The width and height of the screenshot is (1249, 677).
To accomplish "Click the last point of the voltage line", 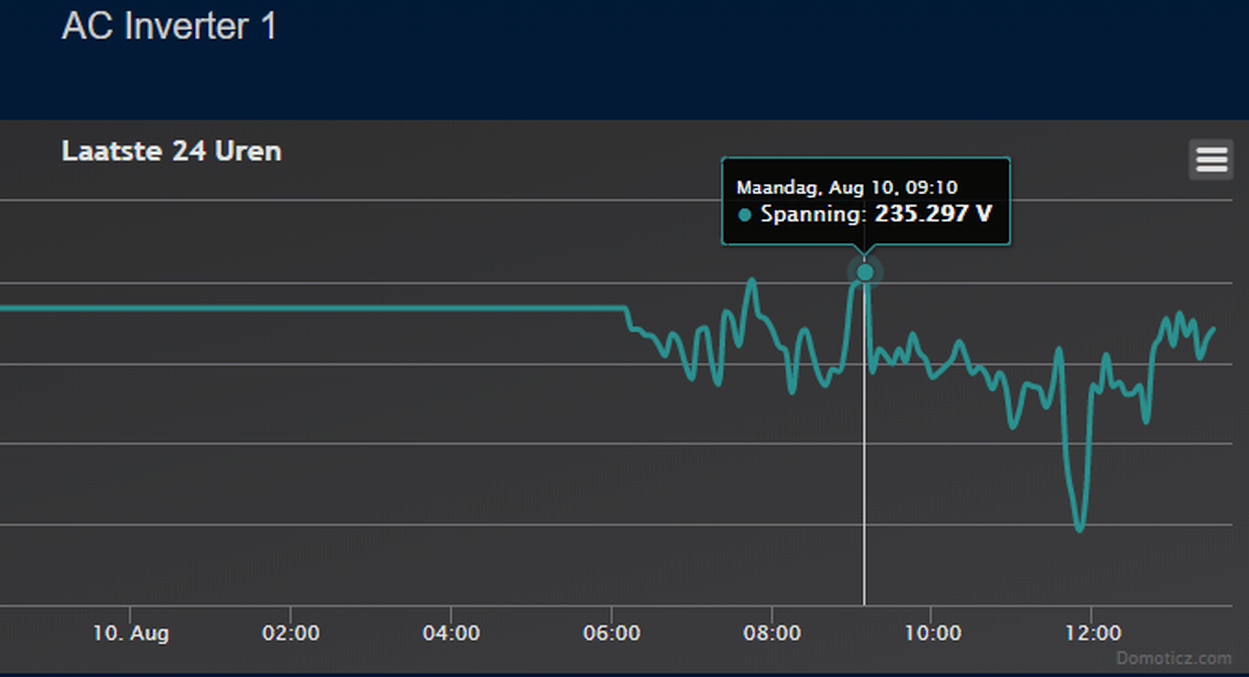I will [1214, 329].
